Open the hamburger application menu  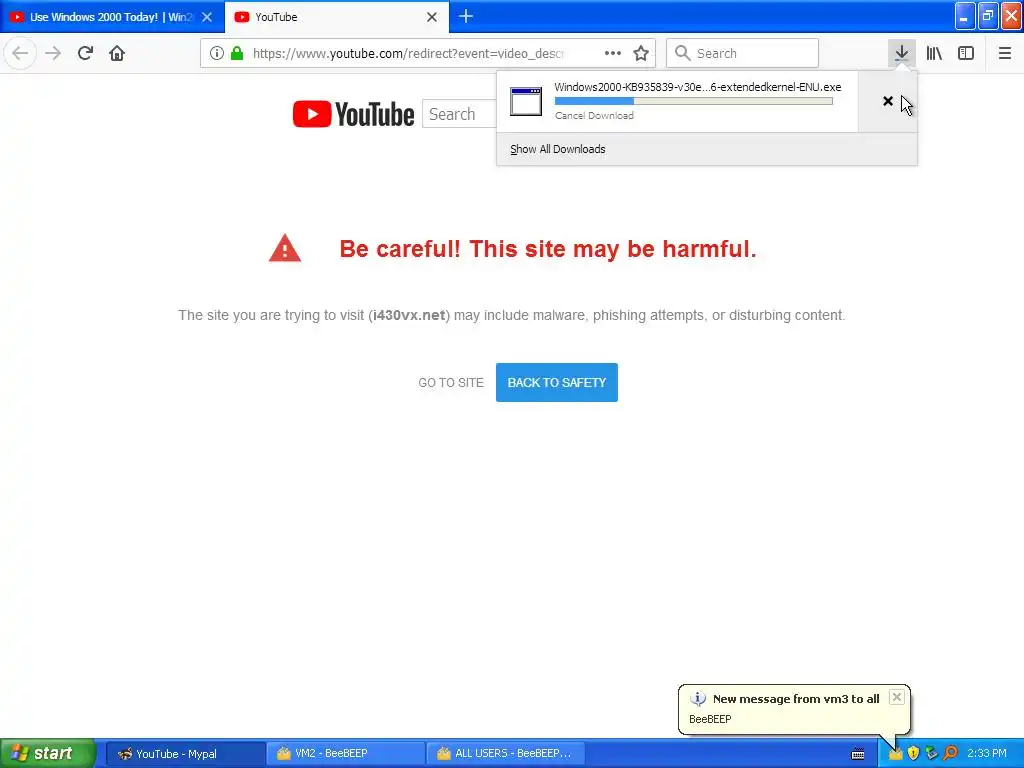tap(1004, 53)
